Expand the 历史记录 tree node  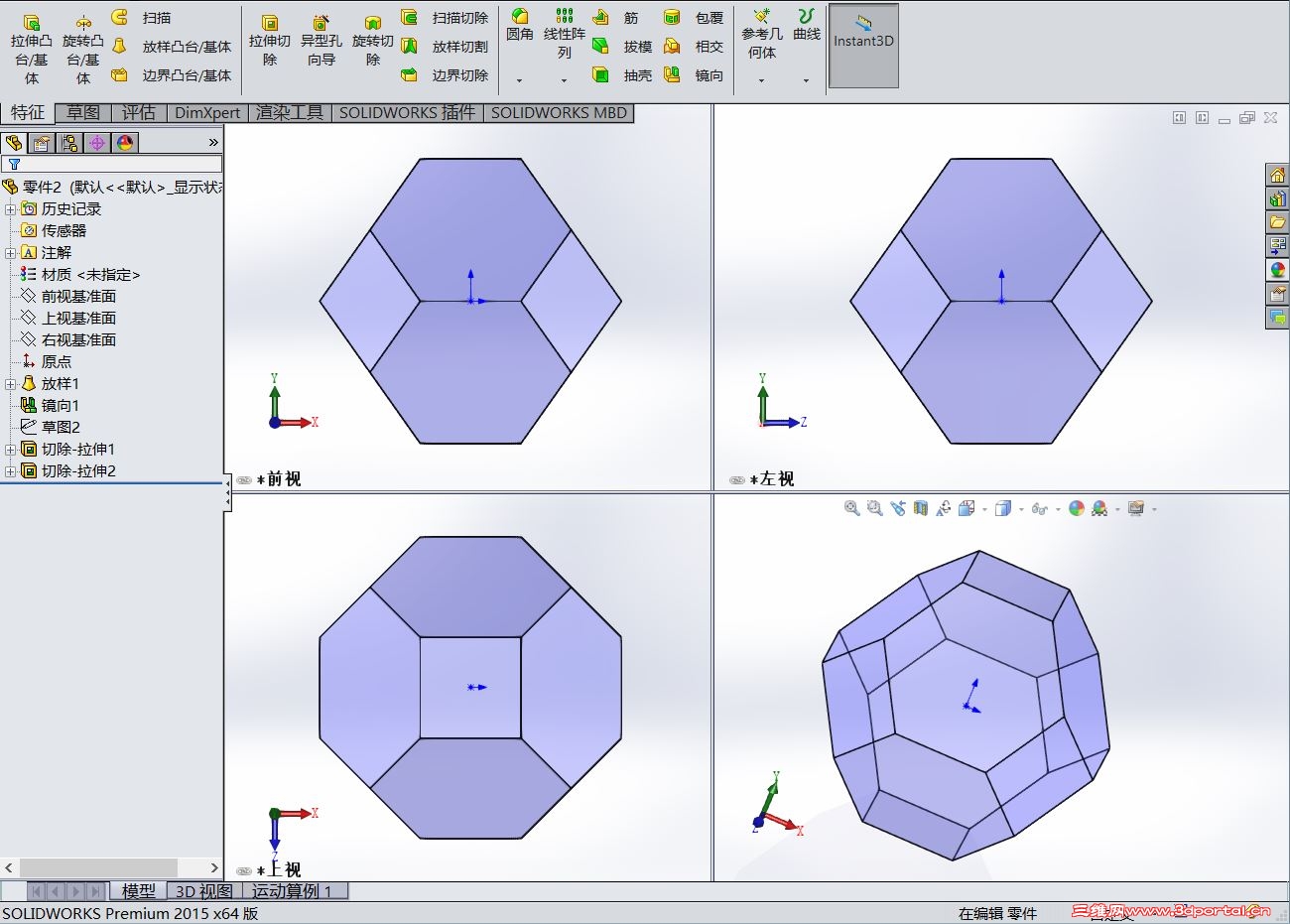(10, 209)
